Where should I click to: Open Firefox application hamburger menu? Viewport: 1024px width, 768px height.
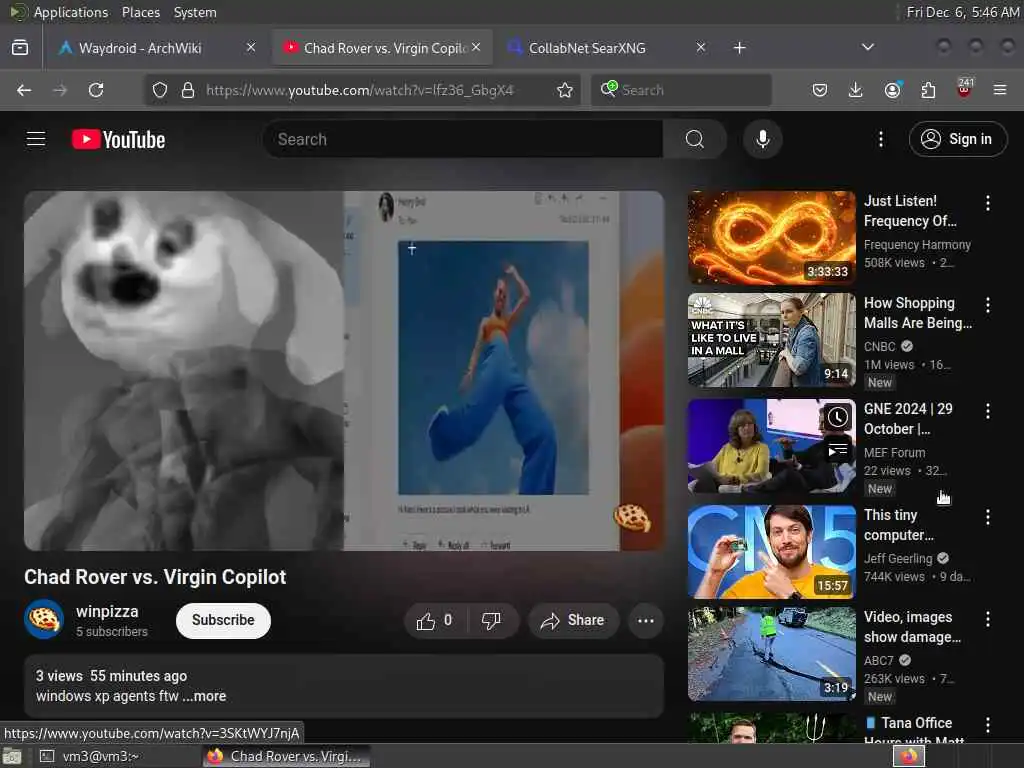pos(1000,90)
